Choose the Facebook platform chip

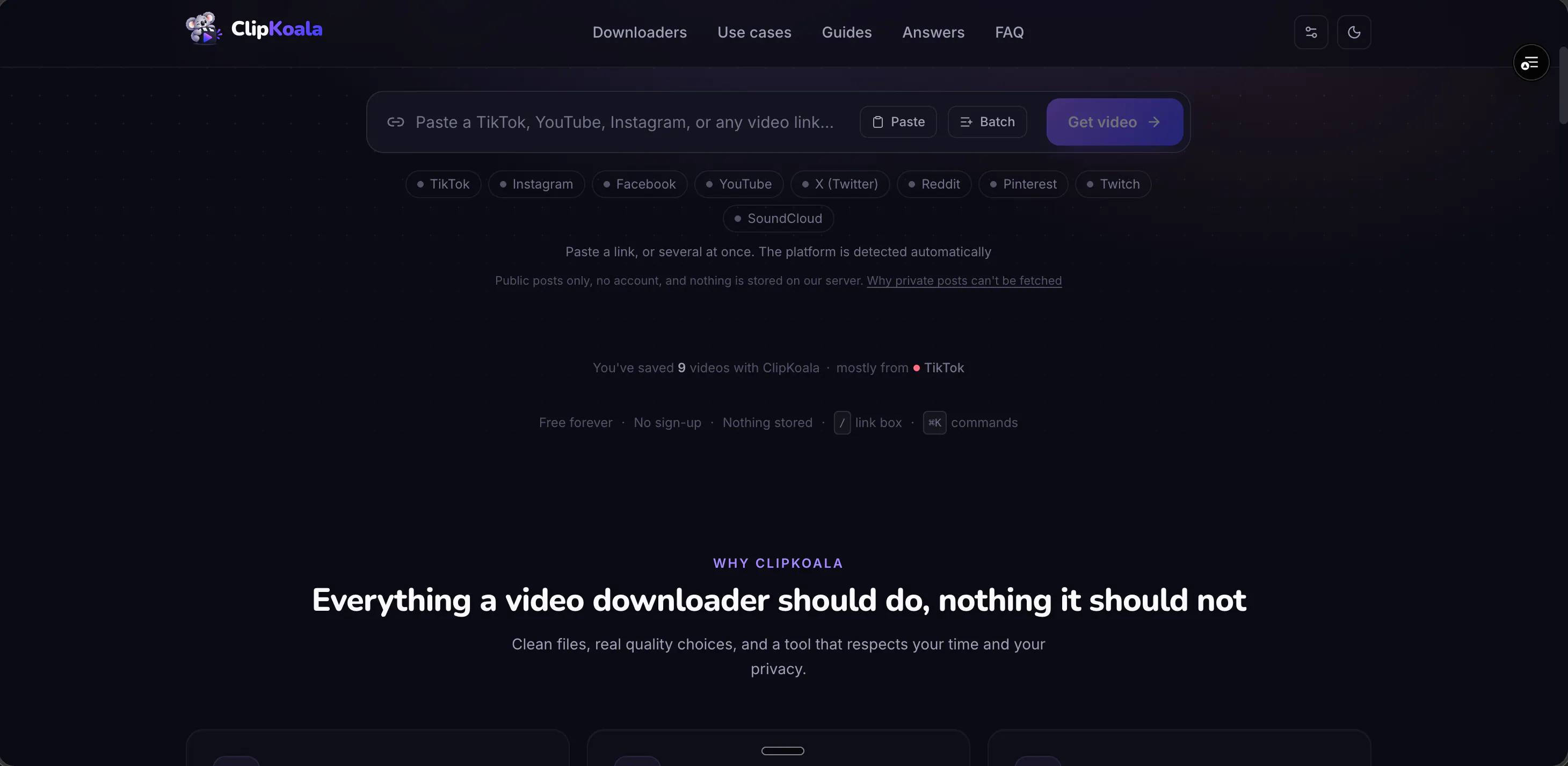[639, 184]
